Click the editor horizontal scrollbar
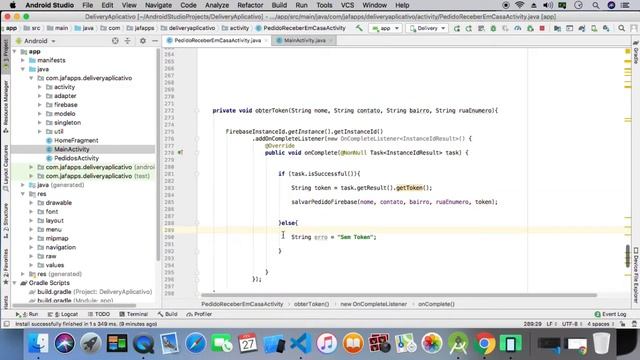The image size is (640, 360). (399, 295)
